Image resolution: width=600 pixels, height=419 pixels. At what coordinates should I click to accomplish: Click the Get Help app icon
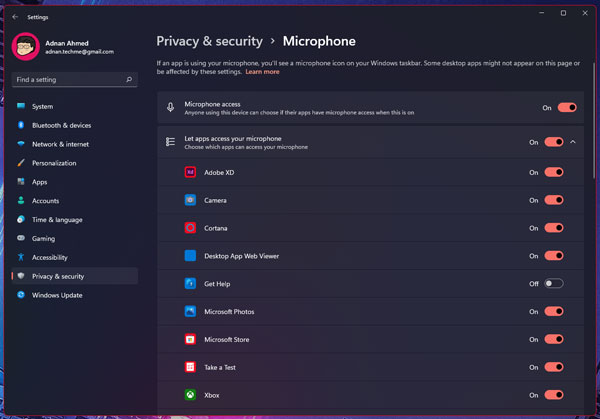[x=190, y=284]
